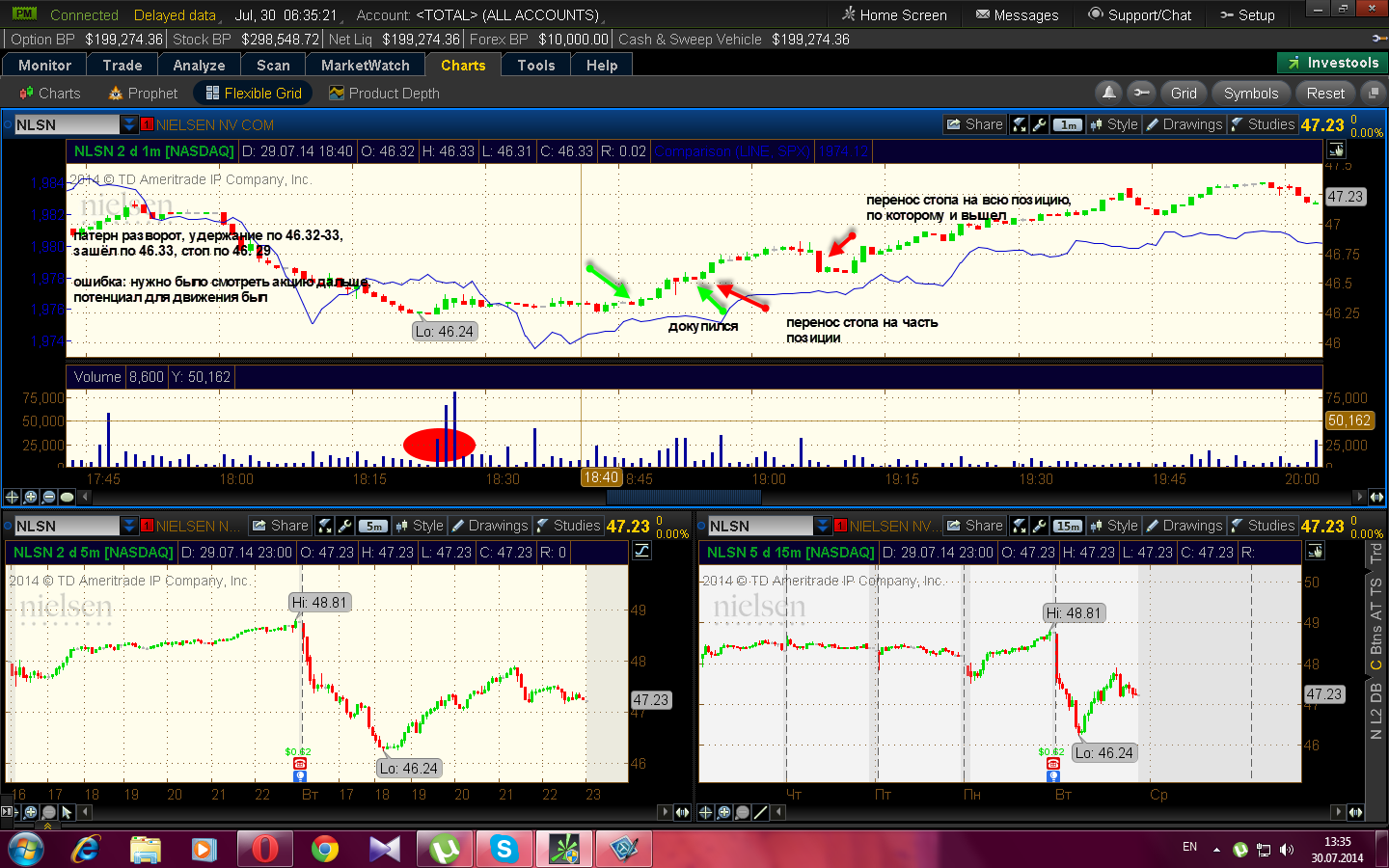Image resolution: width=1389 pixels, height=868 pixels.
Task: Open the Style menu on the top NLSN chart
Action: pyautogui.click(x=1114, y=124)
